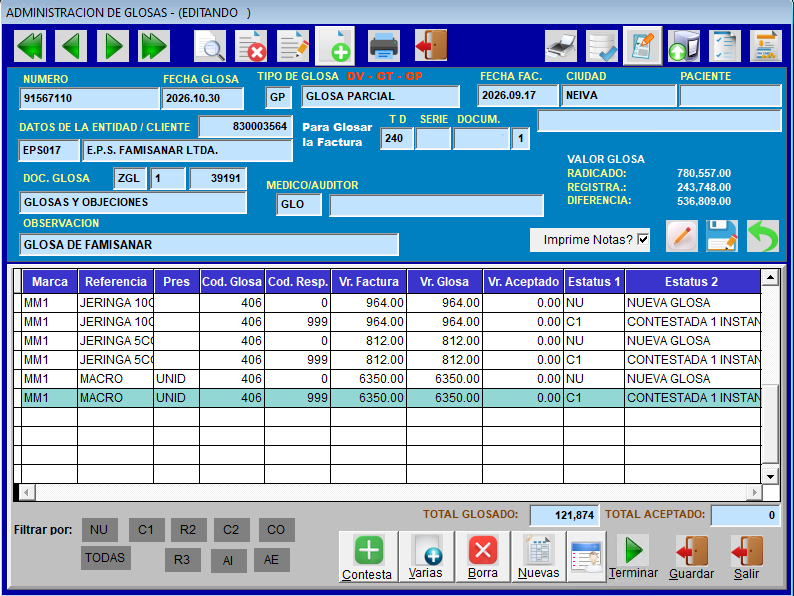Click grid vertical scrollbar up arrow
Screen dimensions: 794x596
[770, 277]
